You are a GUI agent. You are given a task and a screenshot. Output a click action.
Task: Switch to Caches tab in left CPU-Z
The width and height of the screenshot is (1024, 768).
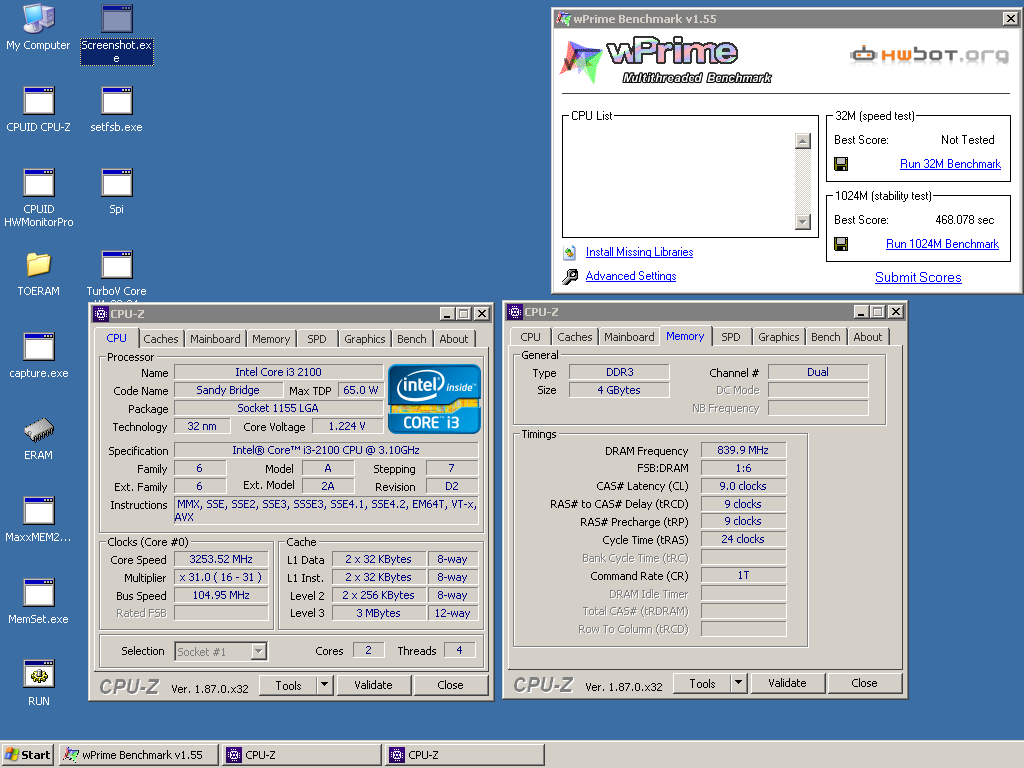(x=161, y=339)
